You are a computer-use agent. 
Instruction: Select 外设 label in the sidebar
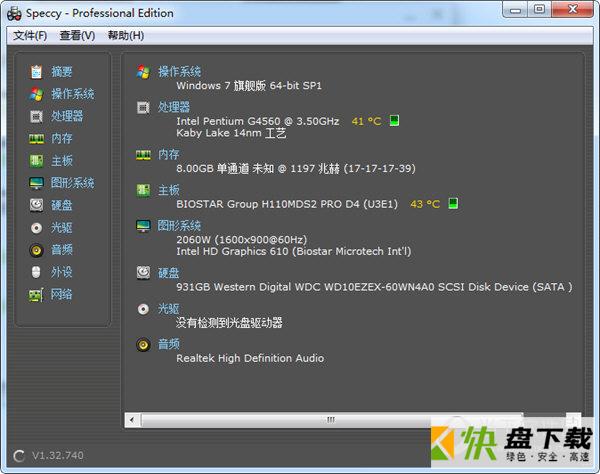click(62, 272)
